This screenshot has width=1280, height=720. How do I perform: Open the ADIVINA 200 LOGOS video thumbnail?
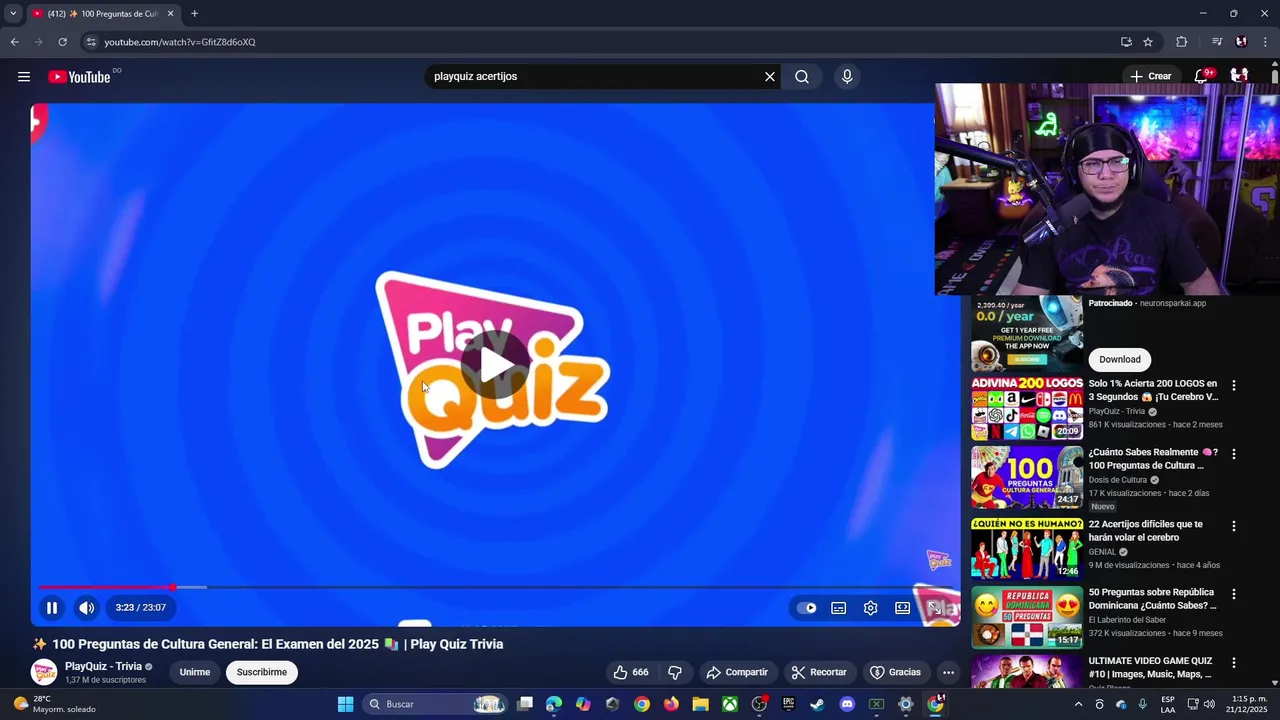pos(1027,409)
